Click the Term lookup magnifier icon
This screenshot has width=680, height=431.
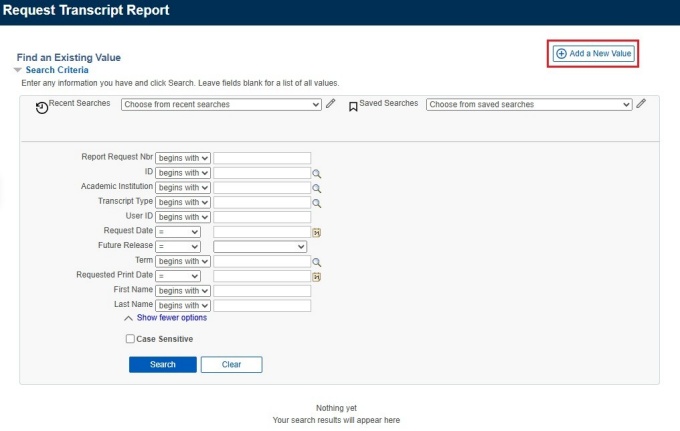317,262
